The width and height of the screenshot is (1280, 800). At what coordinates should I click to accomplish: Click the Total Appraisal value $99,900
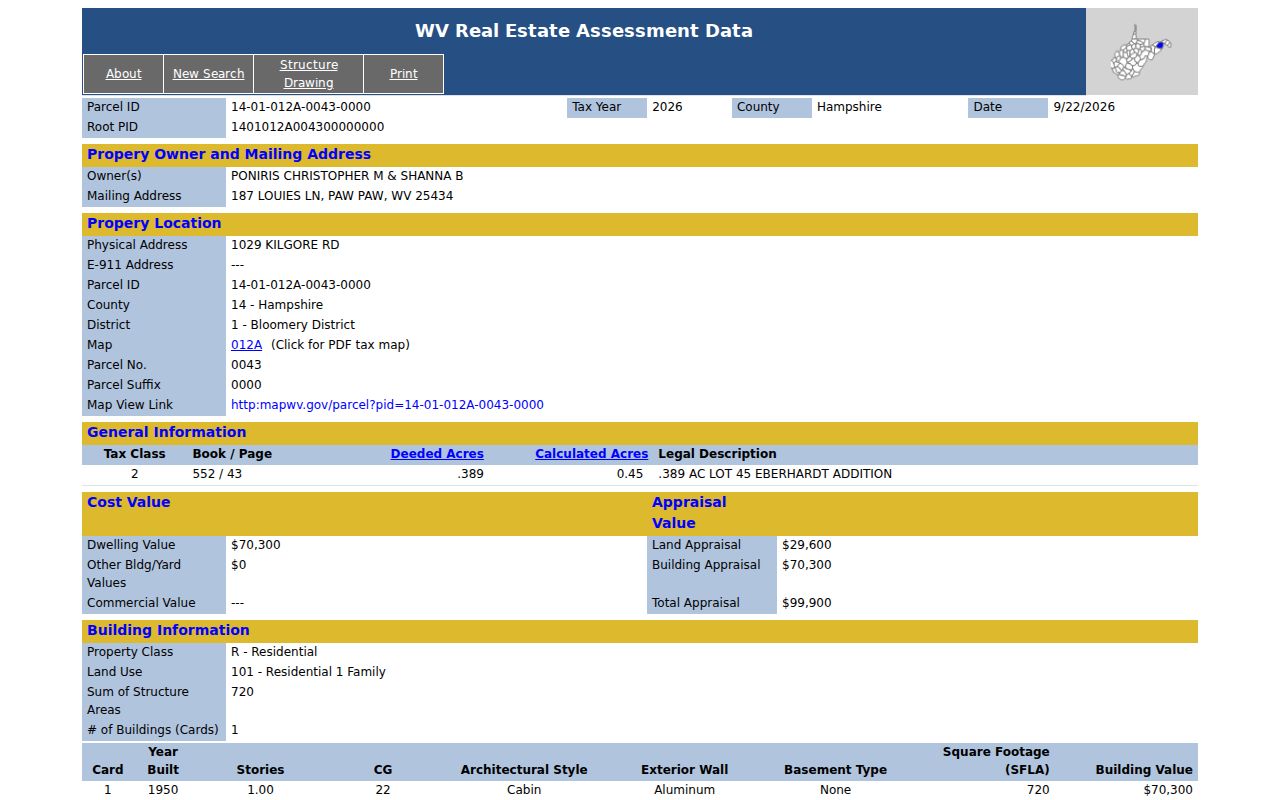(806, 603)
